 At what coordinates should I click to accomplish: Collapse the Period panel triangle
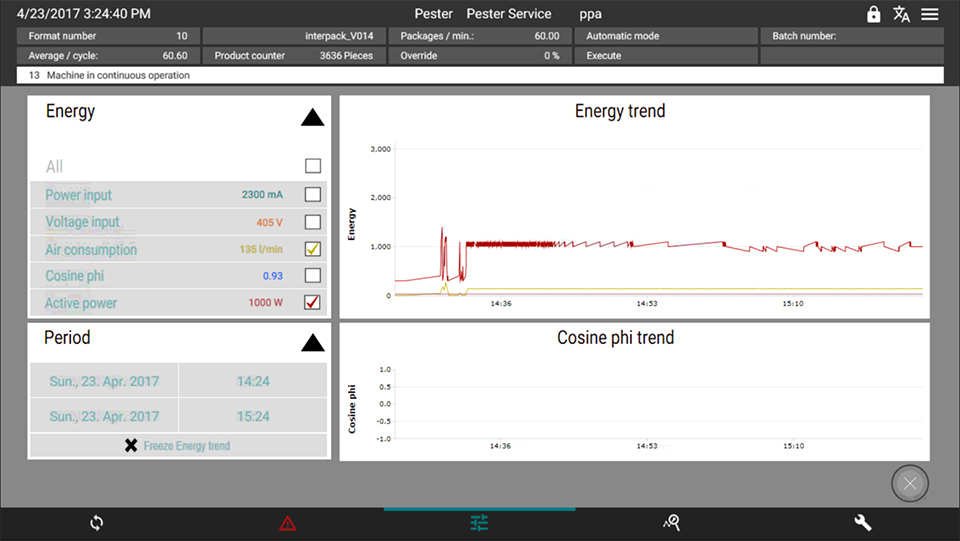coord(312,344)
